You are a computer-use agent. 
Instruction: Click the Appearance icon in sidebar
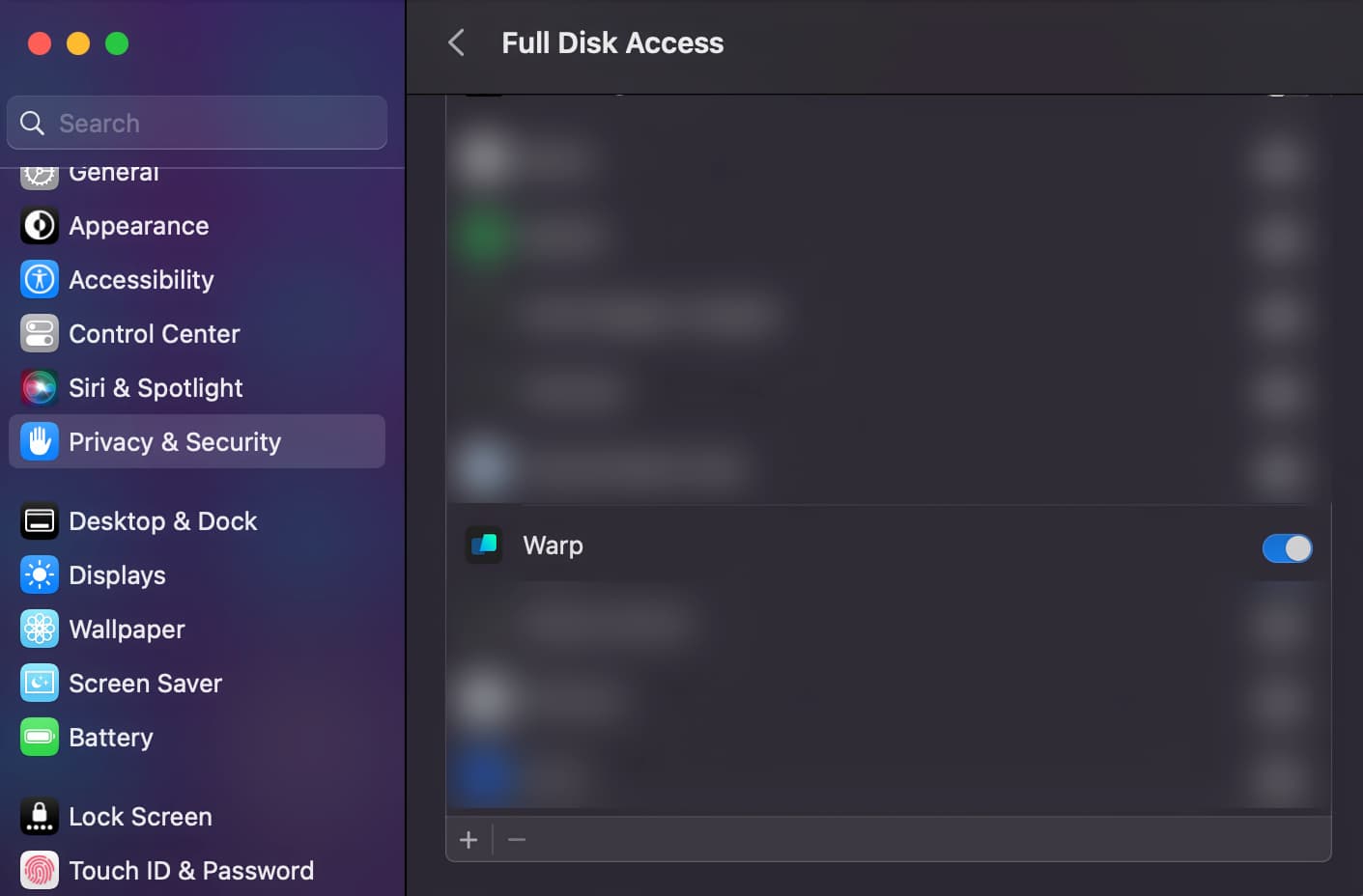tap(40, 226)
